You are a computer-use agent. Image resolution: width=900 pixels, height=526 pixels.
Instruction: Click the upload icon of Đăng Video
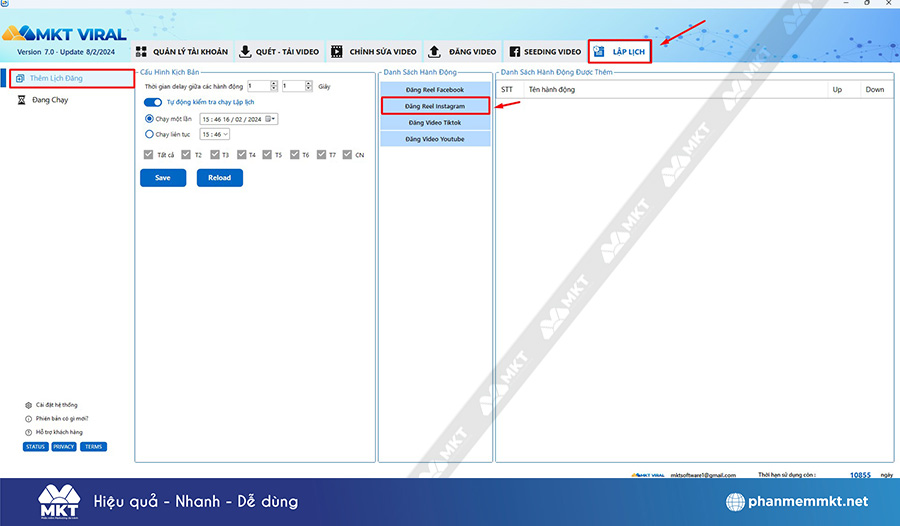point(435,52)
